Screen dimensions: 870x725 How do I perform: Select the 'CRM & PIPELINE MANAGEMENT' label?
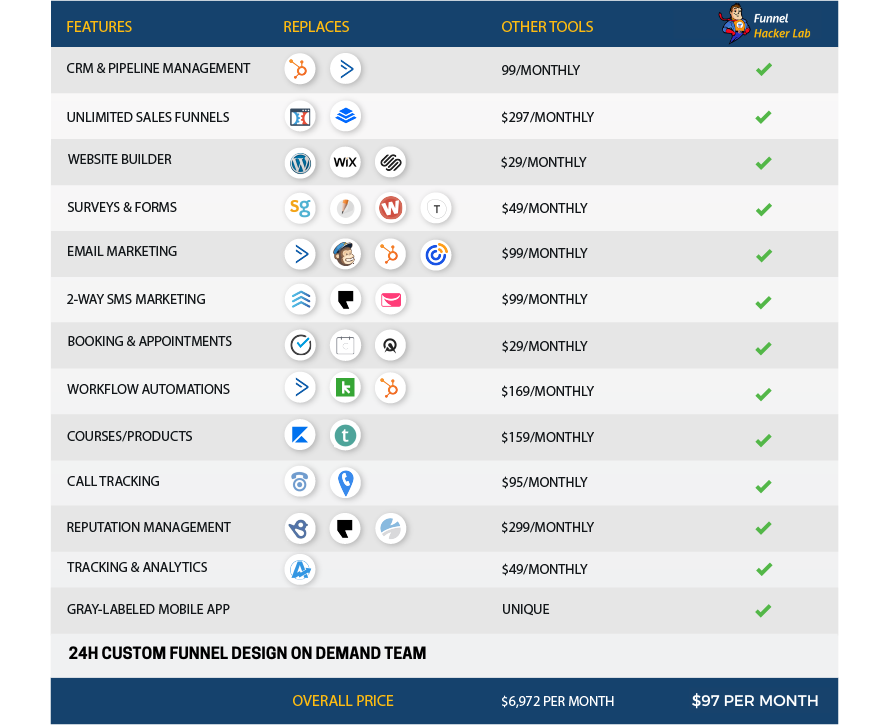pyautogui.click(x=158, y=68)
